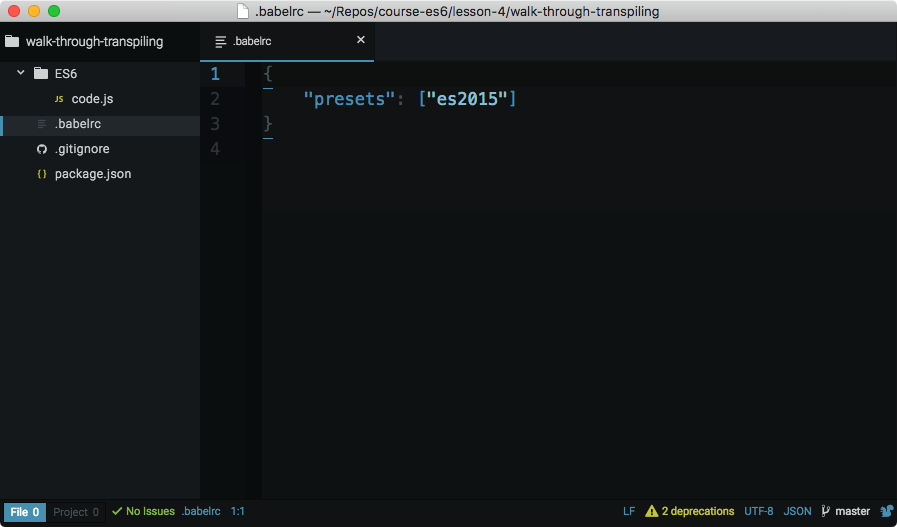
Task: Open the LF line ending selector
Action: pyautogui.click(x=629, y=511)
